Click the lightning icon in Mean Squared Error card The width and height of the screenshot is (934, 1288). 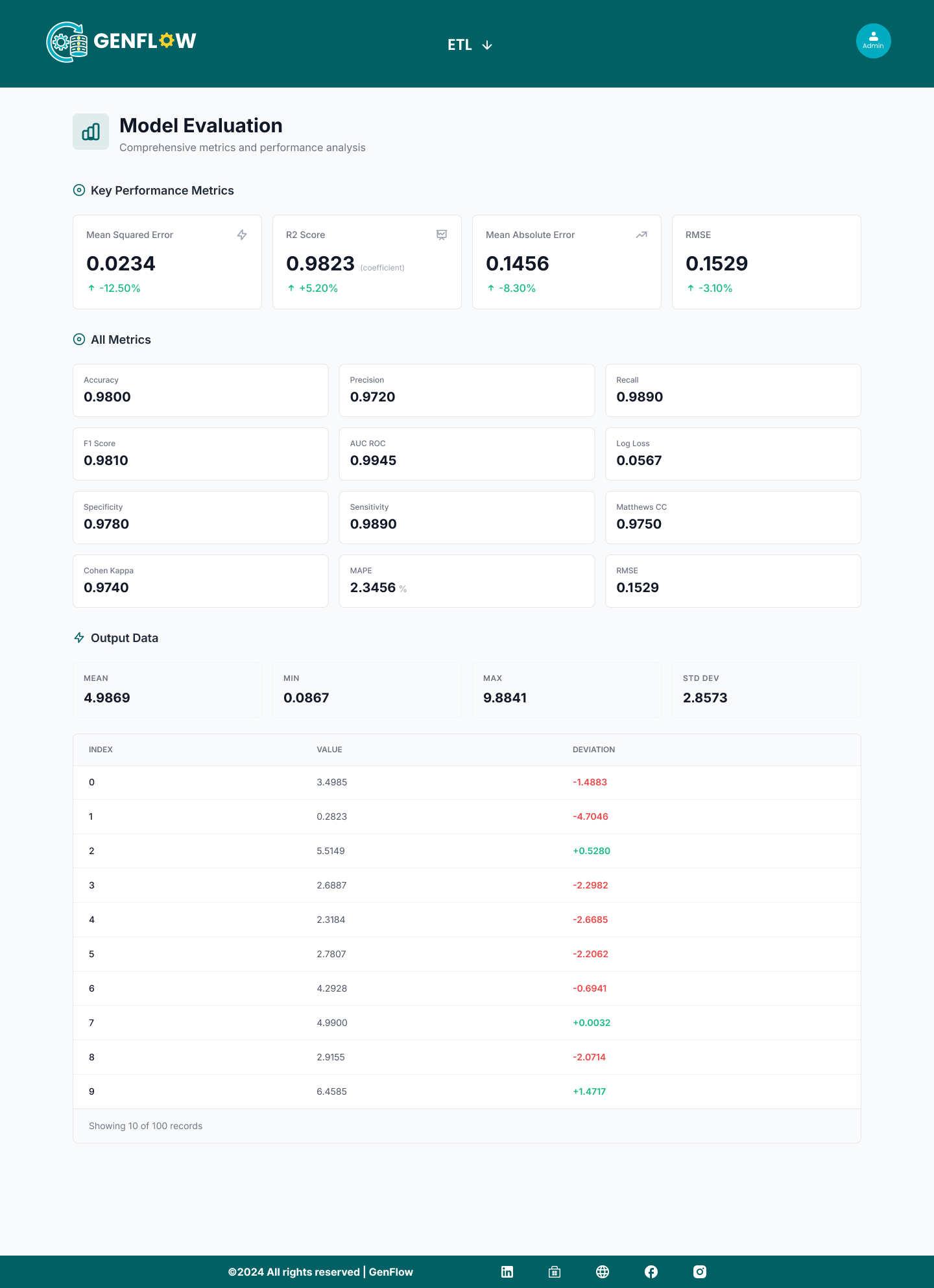(x=242, y=235)
